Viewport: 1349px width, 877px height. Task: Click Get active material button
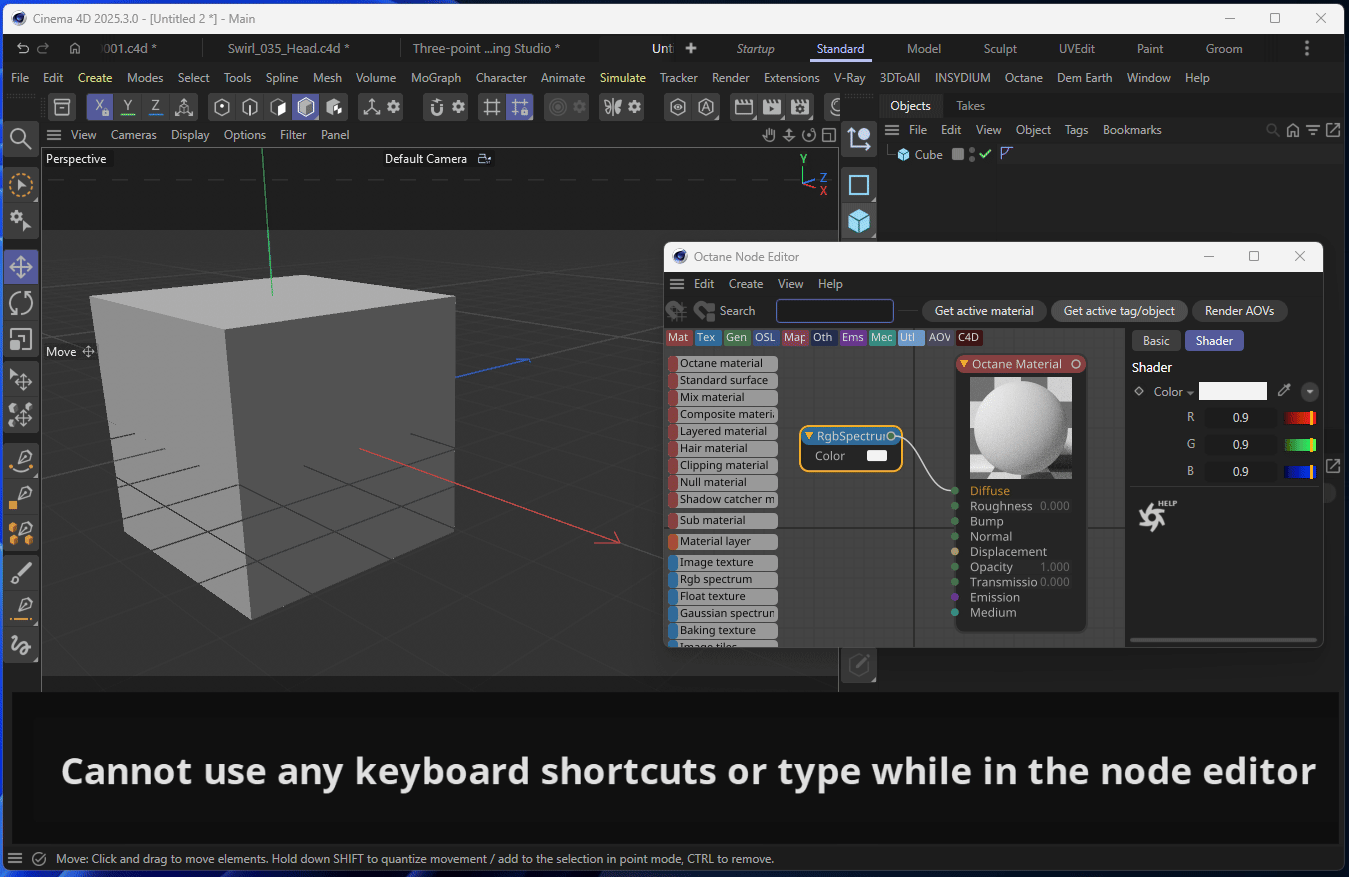point(984,311)
